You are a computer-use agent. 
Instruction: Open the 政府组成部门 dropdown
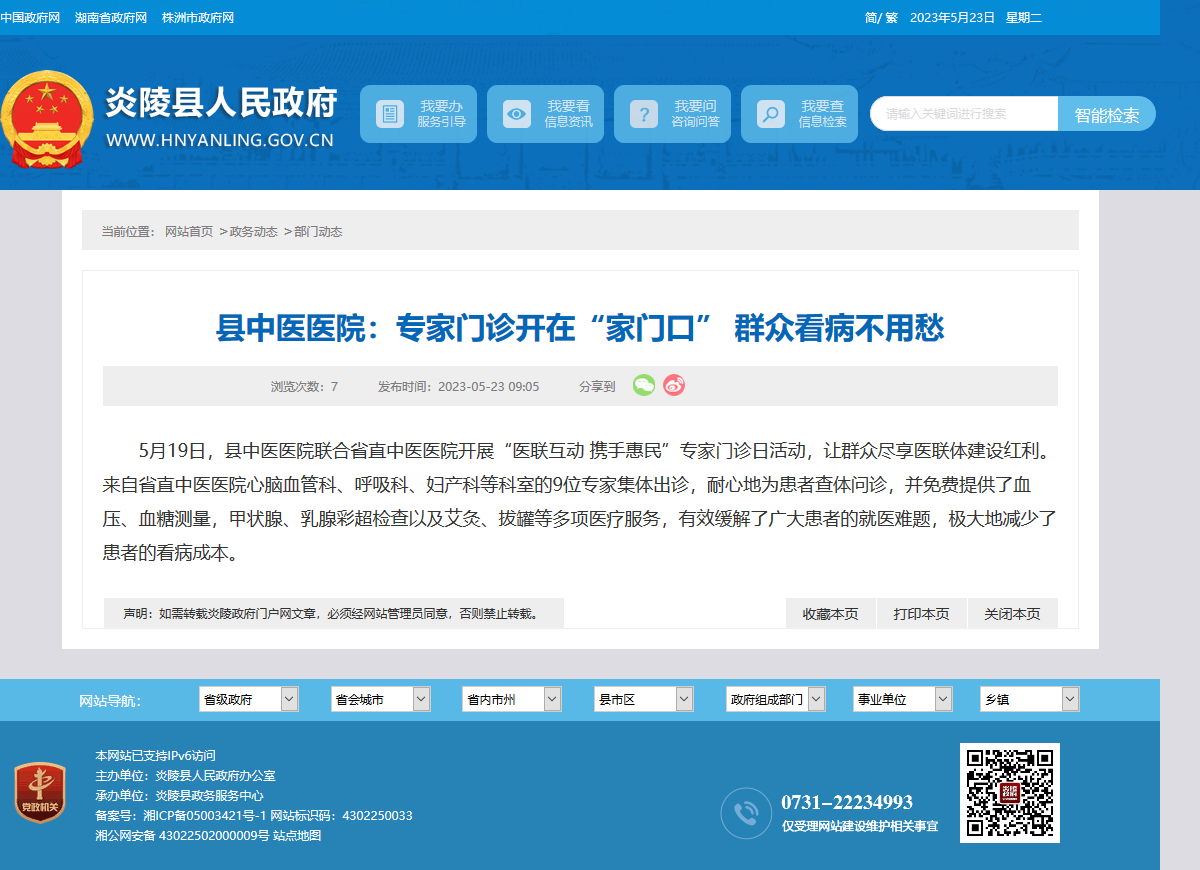click(x=775, y=699)
